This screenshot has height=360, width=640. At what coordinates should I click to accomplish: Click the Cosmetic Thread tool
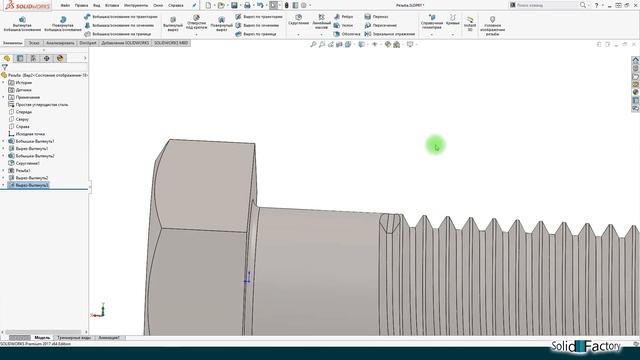493,26
